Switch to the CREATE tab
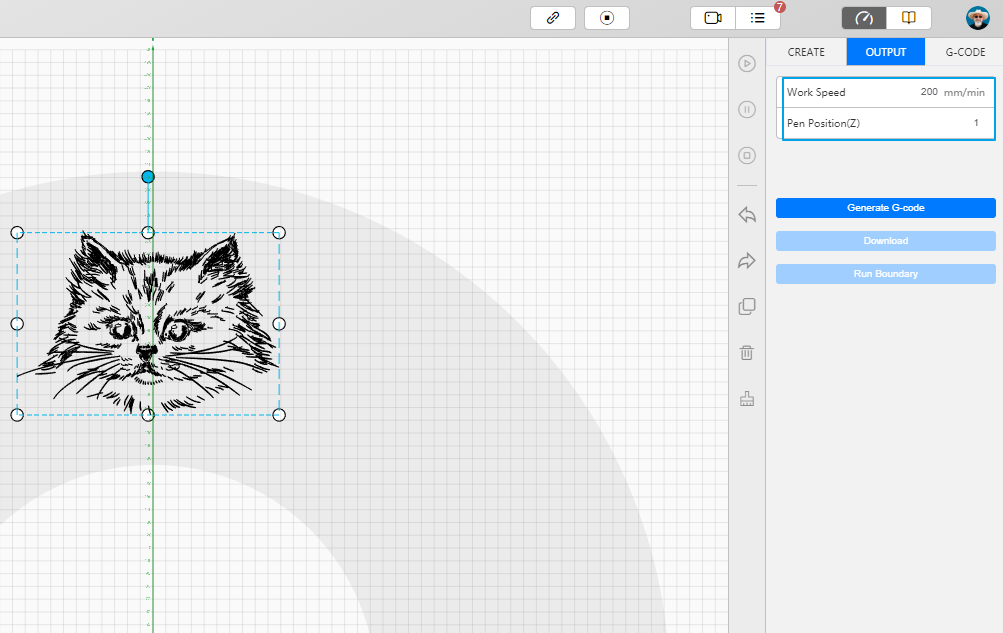Screen dimensions: 1003x633 pyautogui.click(x=806, y=52)
